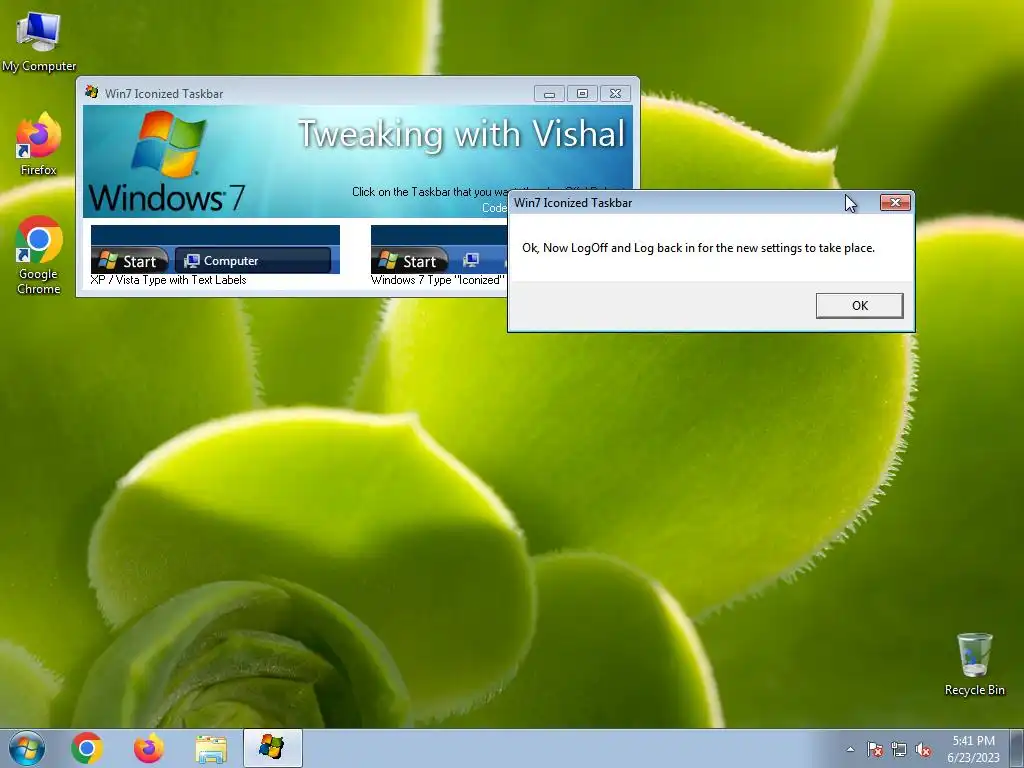
Task: Open the clock showing 5:41 PM
Action: tap(973, 749)
